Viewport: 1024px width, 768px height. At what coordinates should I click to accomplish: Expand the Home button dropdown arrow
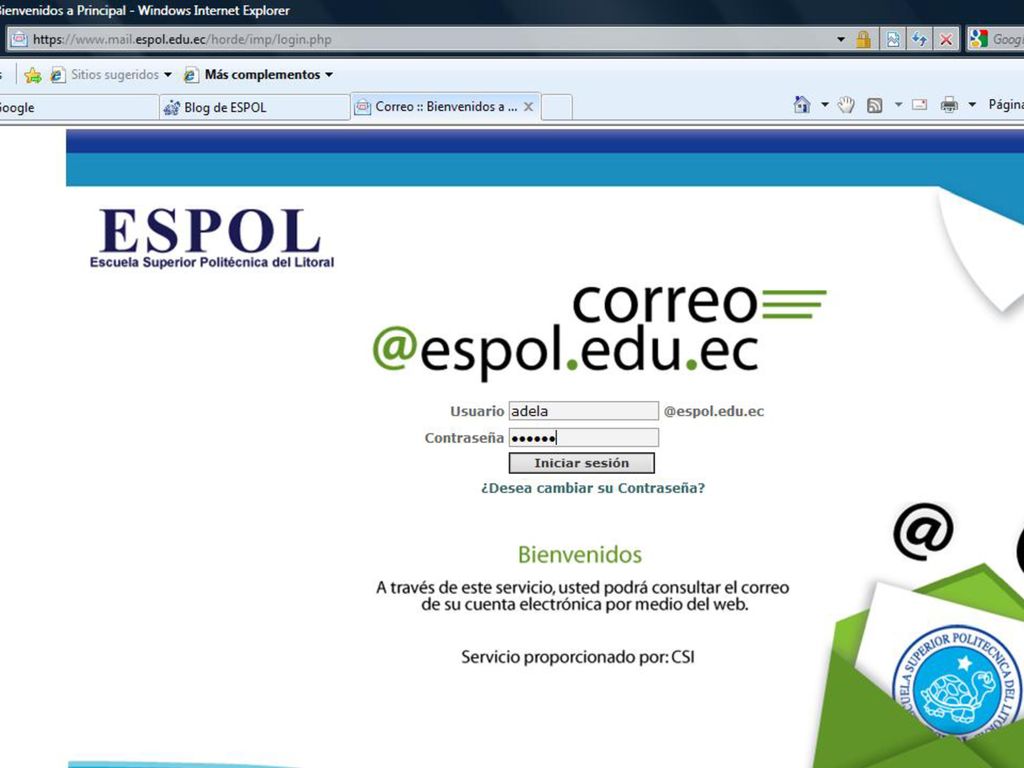click(x=825, y=104)
